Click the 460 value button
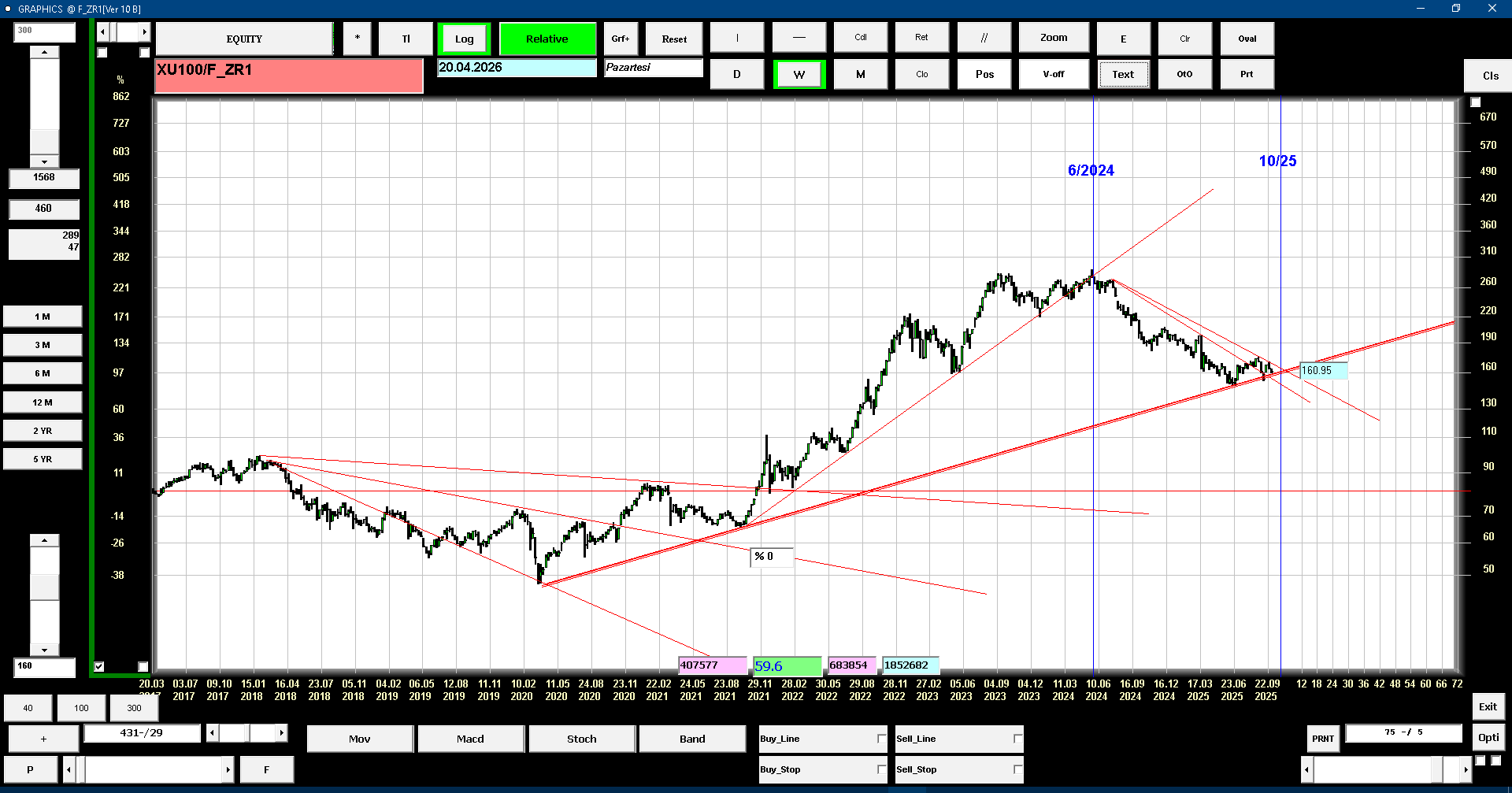The width and height of the screenshot is (1512, 793). point(44,209)
